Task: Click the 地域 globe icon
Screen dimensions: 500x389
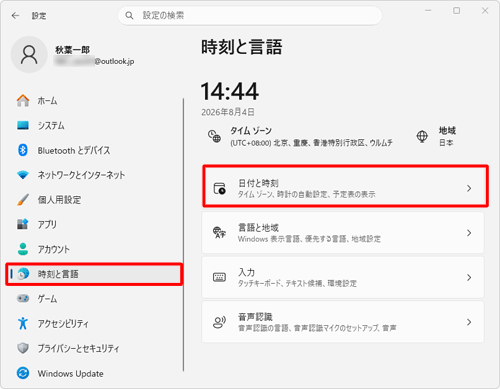Action: pyautogui.click(x=422, y=136)
